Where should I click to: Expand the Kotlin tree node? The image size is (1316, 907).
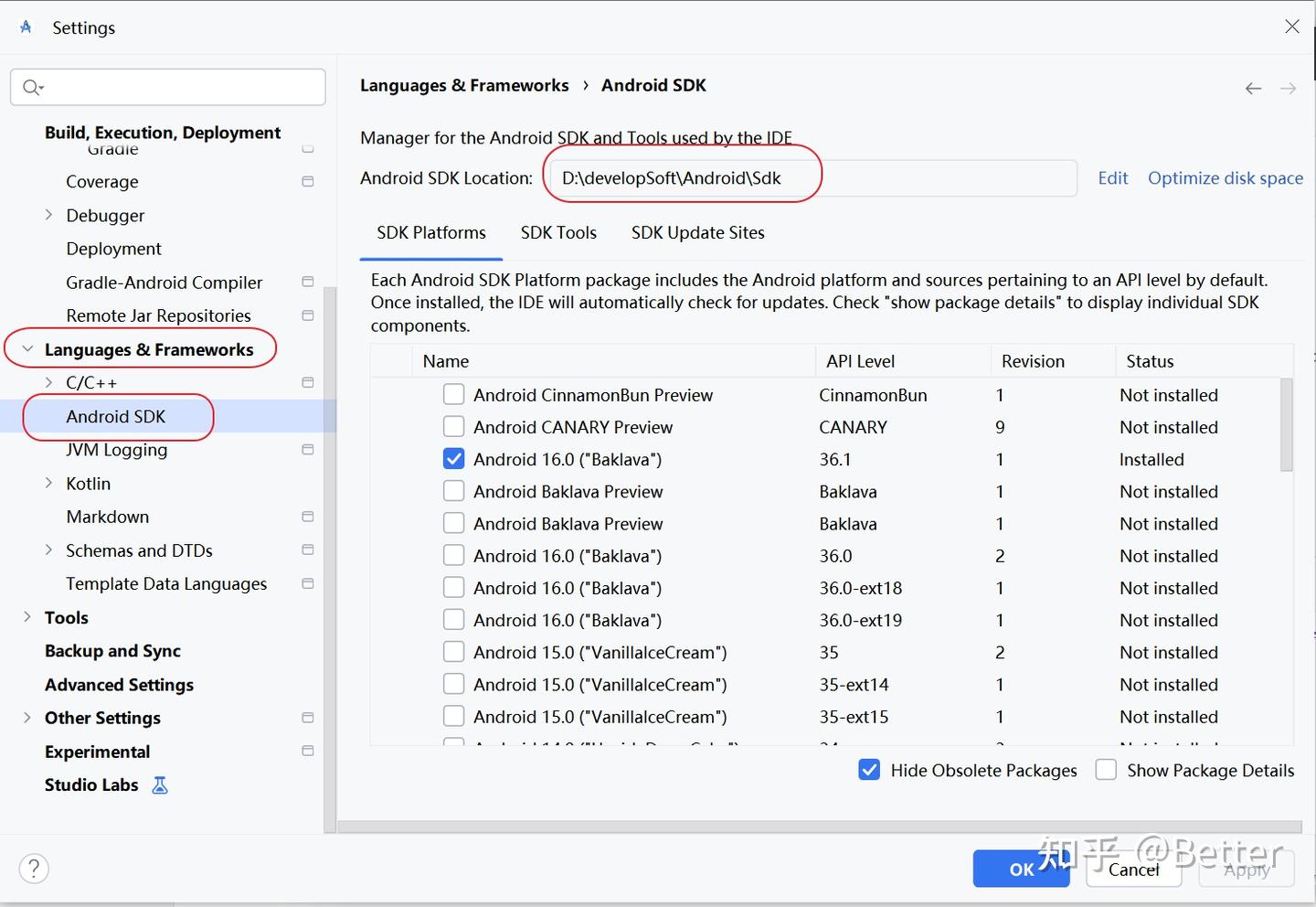click(x=49, y=483)
